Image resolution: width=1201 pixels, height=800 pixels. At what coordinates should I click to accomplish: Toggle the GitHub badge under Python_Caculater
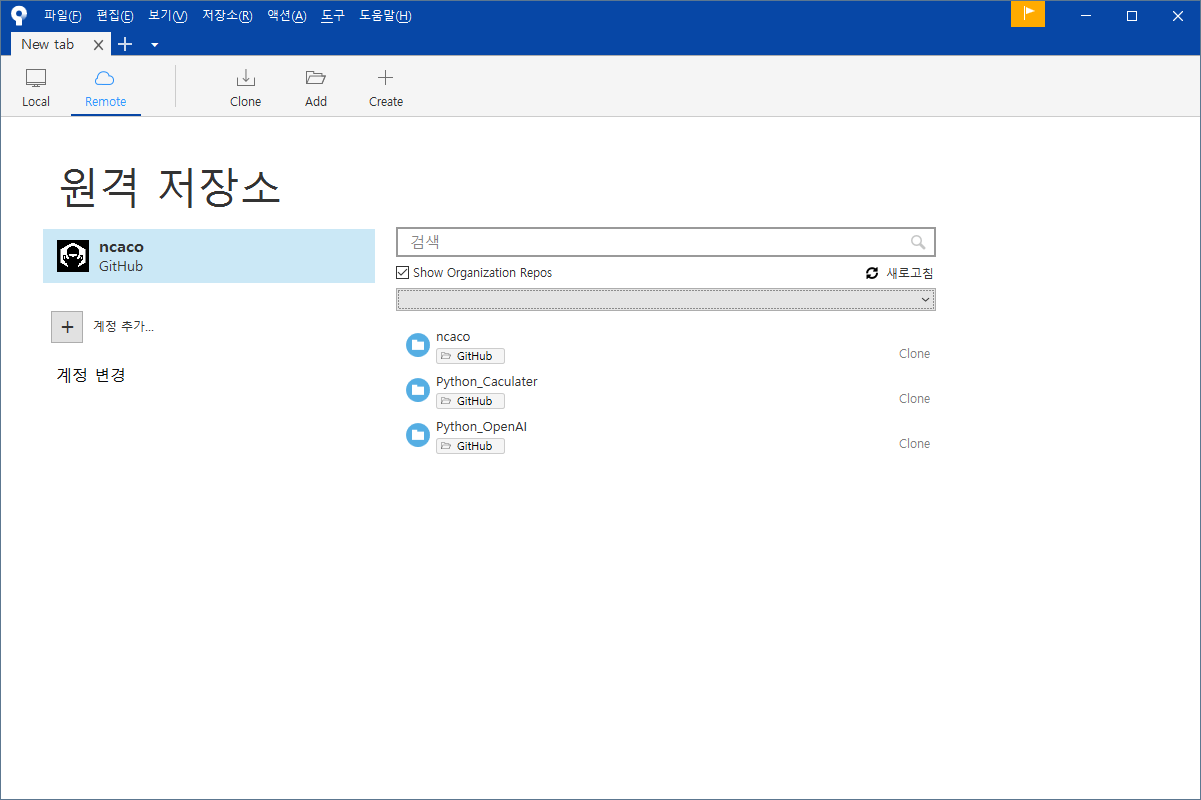coord(469,400)
